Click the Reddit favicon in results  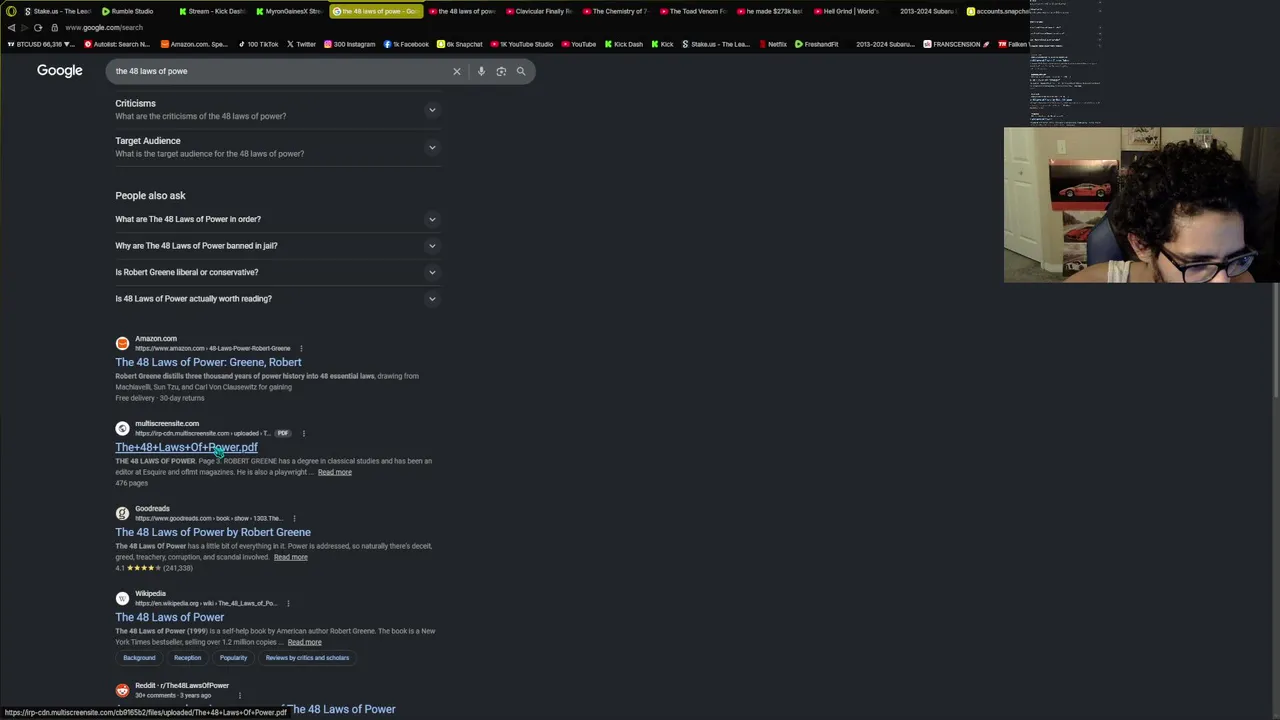point(122,690)
